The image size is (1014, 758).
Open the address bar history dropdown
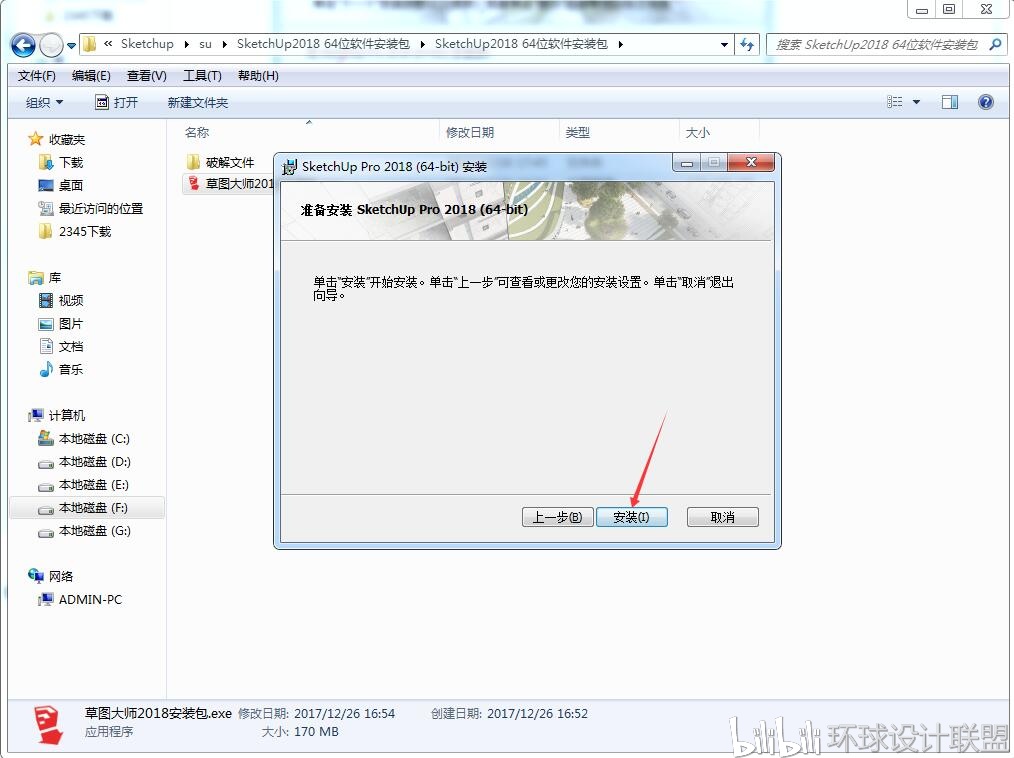[x=724, y=45]
